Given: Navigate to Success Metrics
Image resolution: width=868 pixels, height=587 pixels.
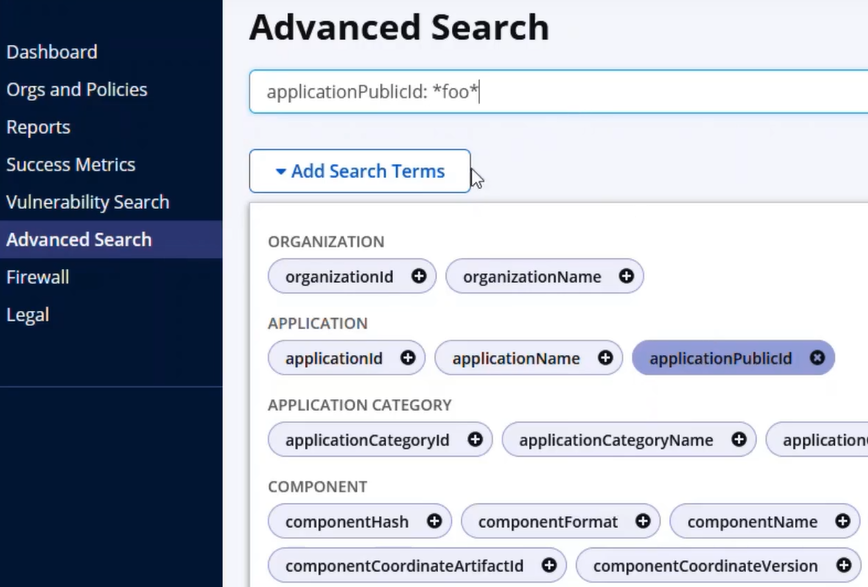Looking at the screenshot, I should click(71, 165).
